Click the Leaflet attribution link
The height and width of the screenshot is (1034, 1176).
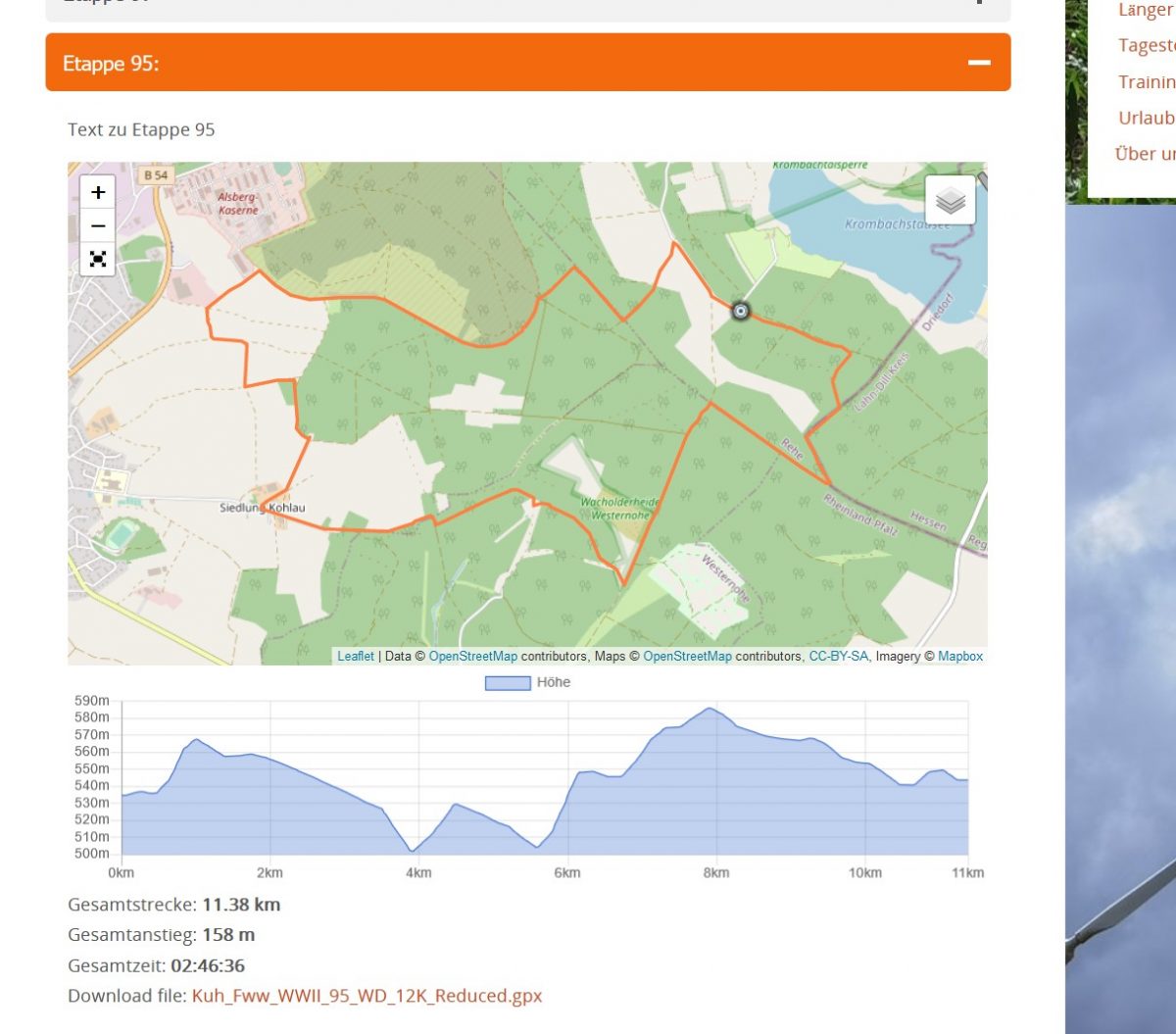tap(356, 656)
